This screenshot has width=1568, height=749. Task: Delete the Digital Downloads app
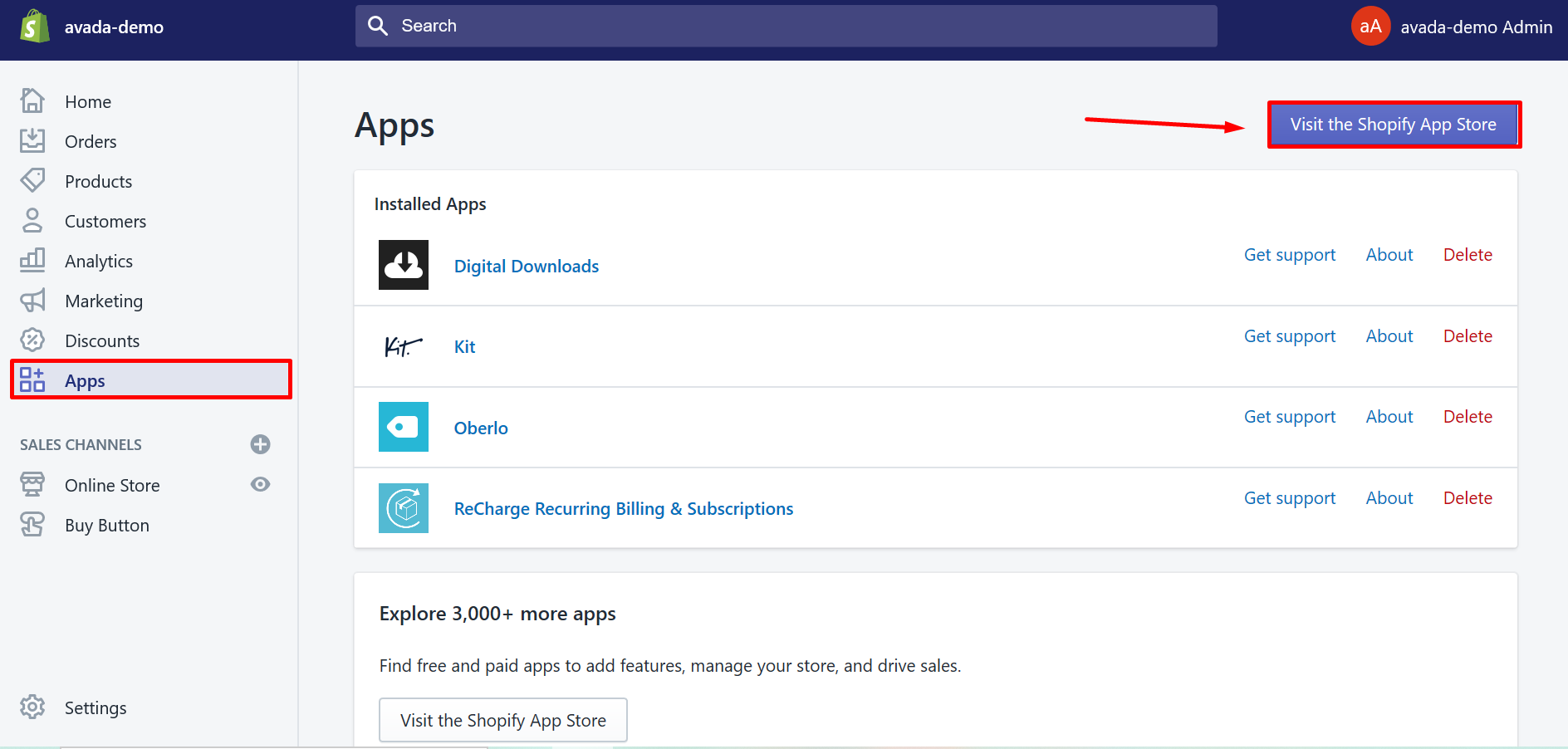pyautogui.click(x=1468, y=255)
